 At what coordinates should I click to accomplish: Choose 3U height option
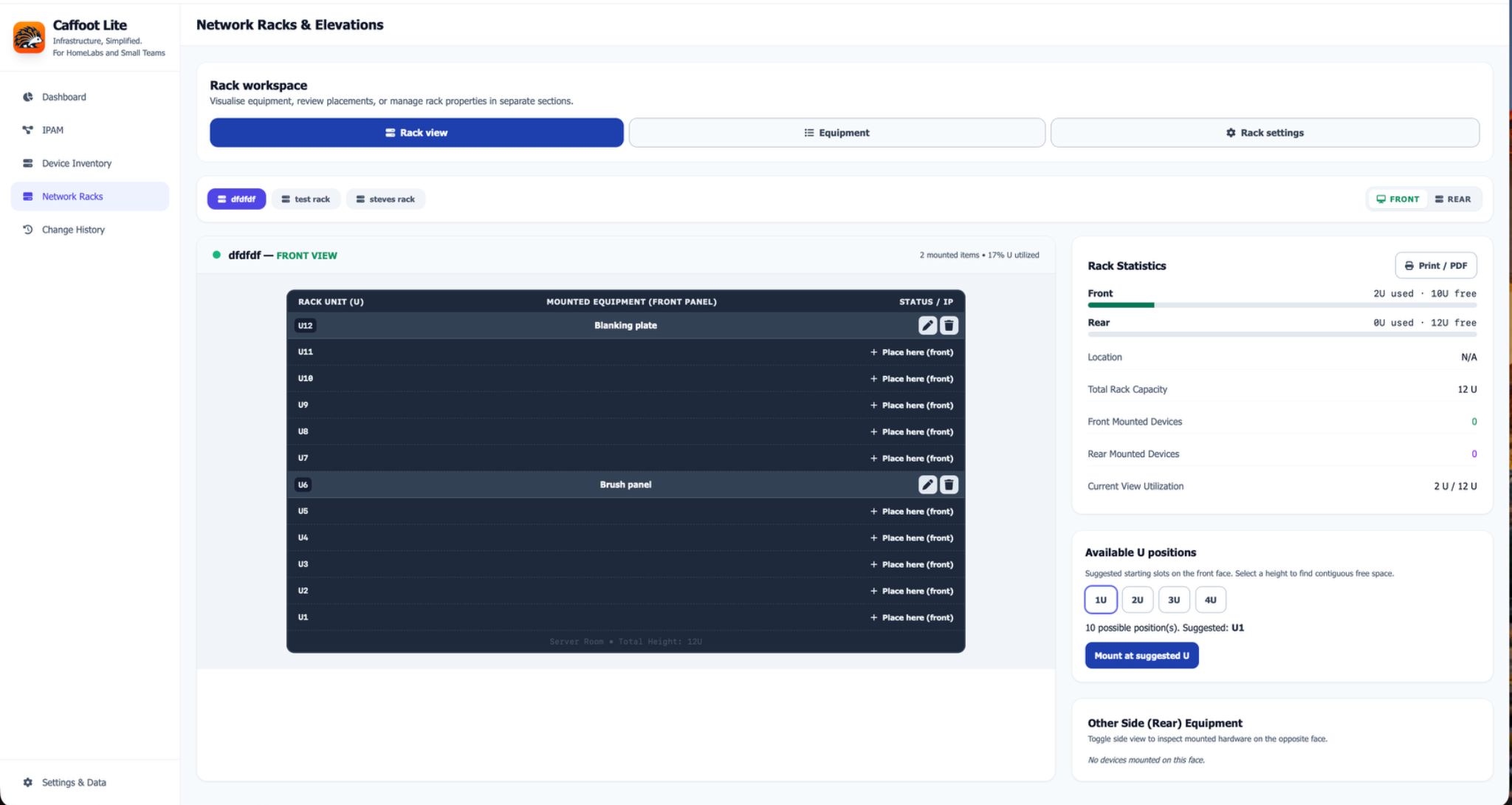tap(1174, 600)
